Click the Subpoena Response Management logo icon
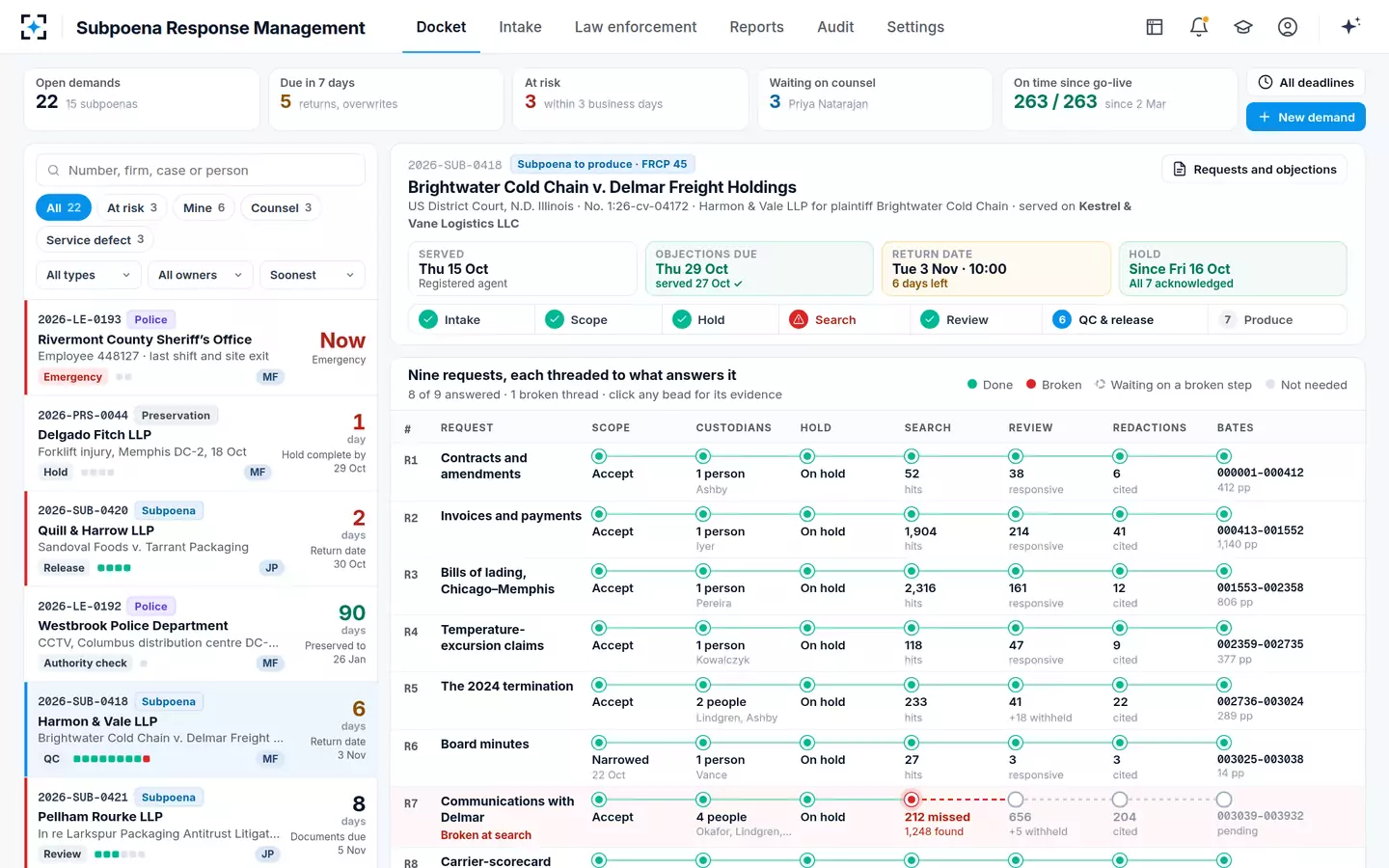The height and width of the screenshot is (868, 1389). [x=34, y=27]
